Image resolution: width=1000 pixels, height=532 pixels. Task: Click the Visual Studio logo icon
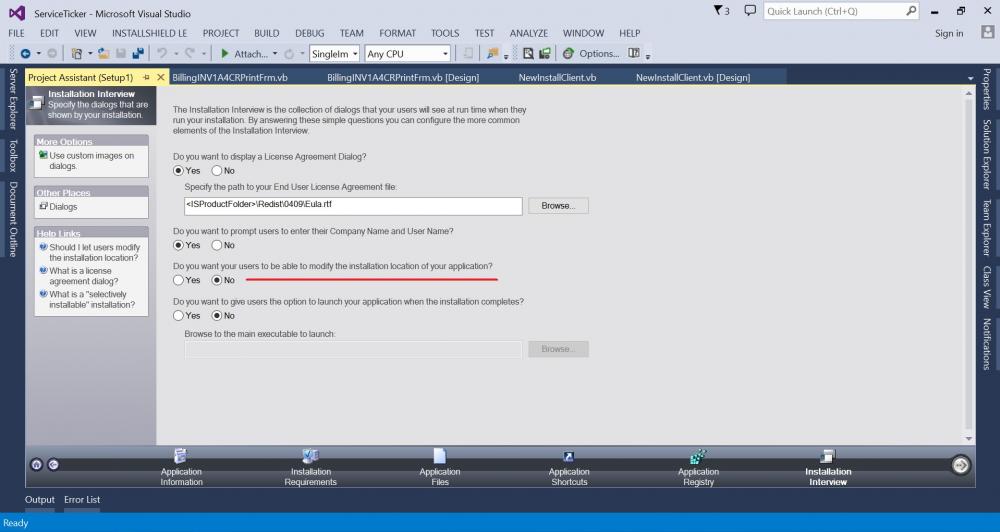(17, 13)
